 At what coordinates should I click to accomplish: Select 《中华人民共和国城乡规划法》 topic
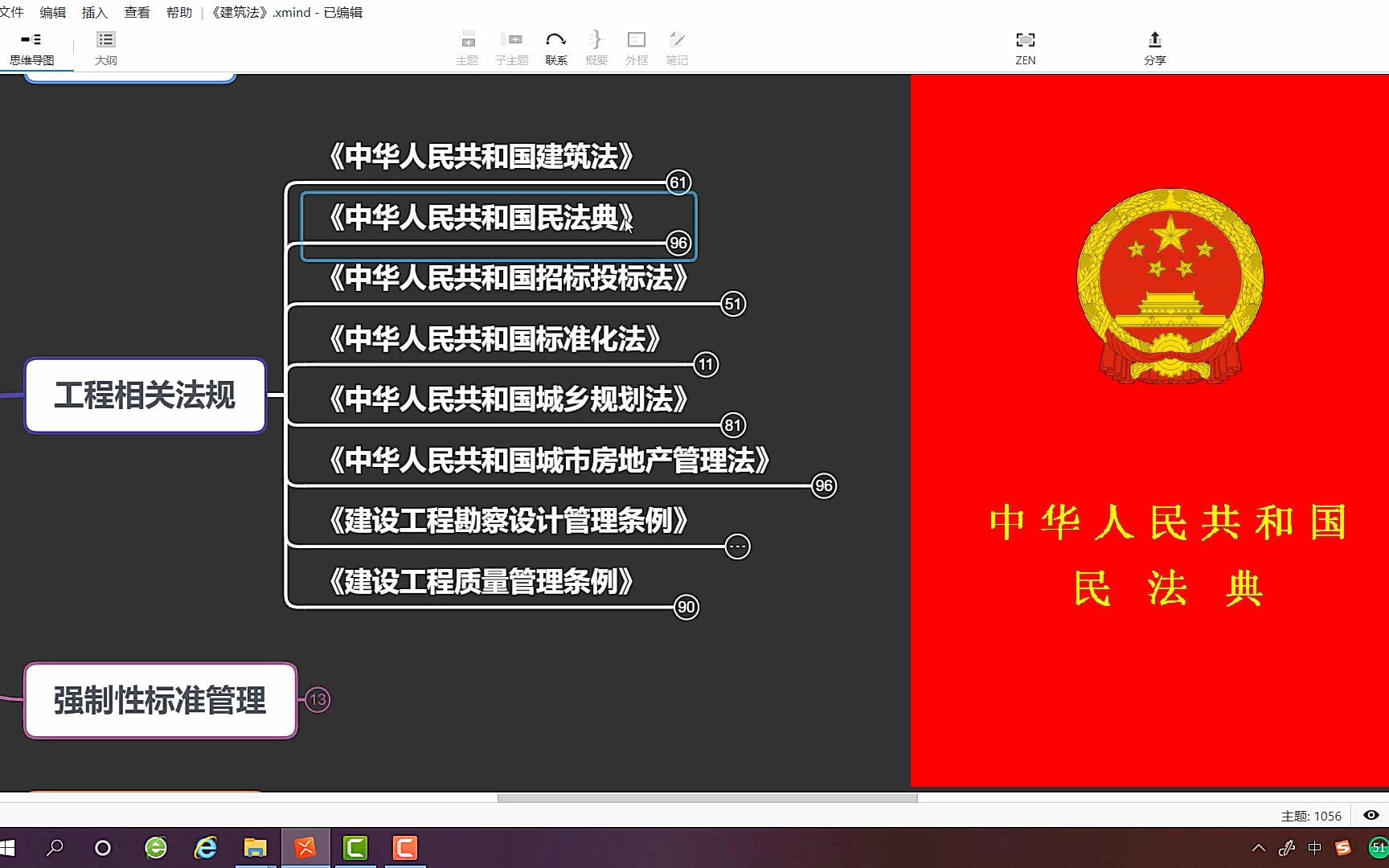point(509,399)
